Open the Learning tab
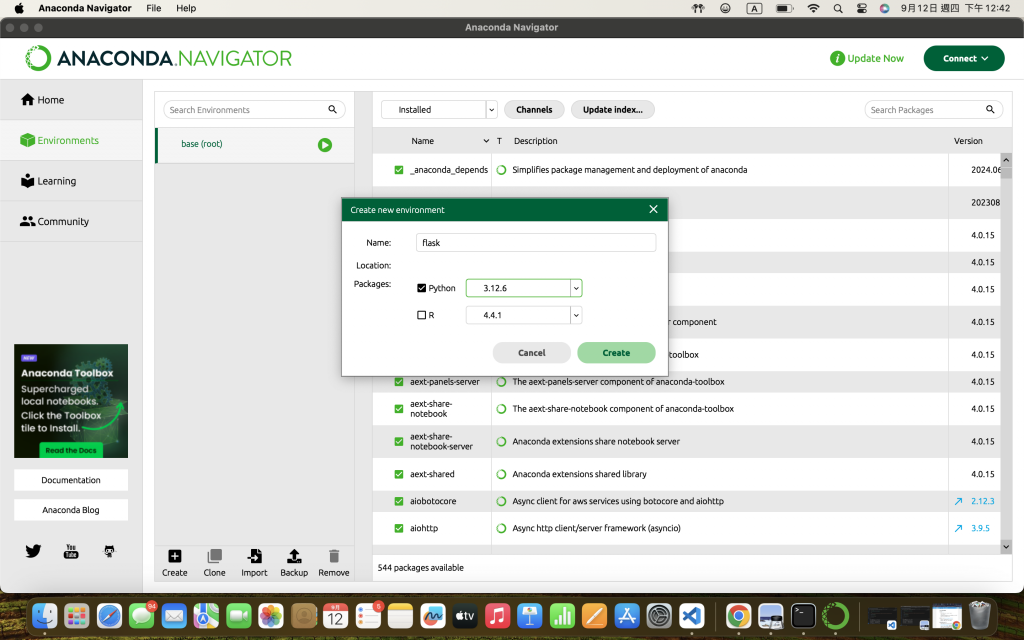1024x640 pixels. 71,181
